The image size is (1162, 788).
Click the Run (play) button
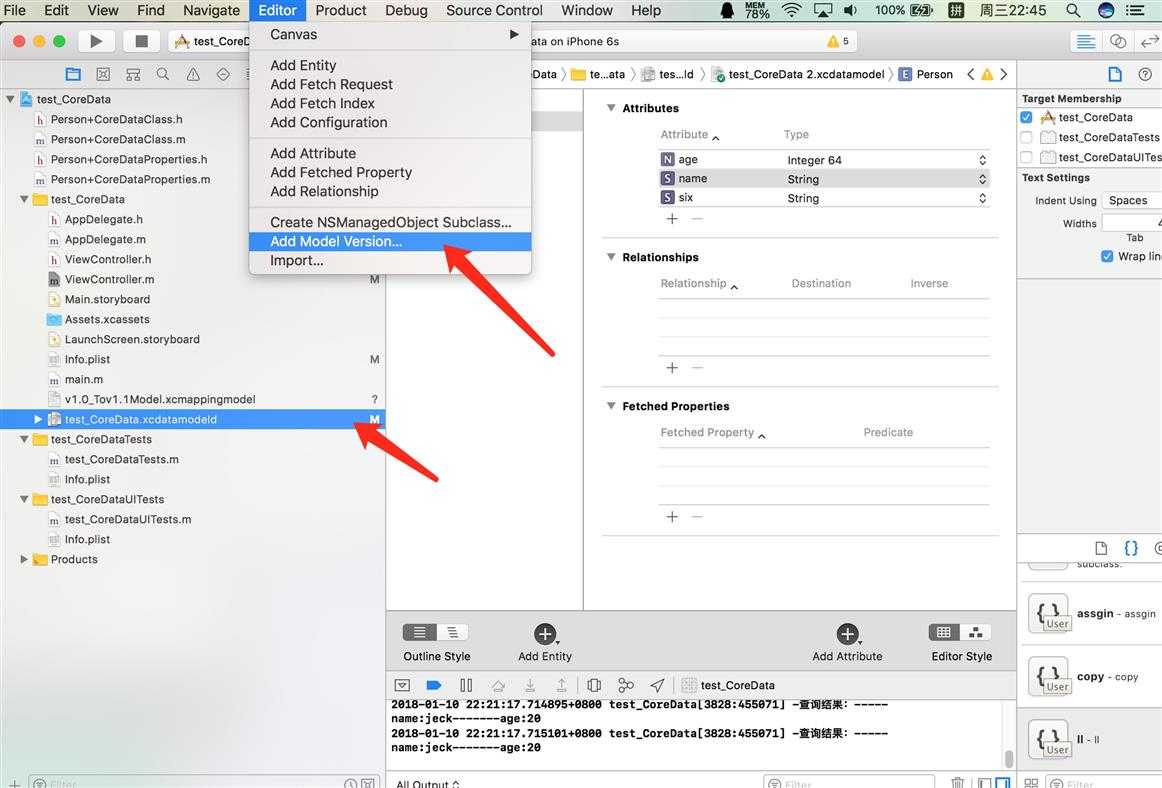pyautogui.click(x=96, y=42)
